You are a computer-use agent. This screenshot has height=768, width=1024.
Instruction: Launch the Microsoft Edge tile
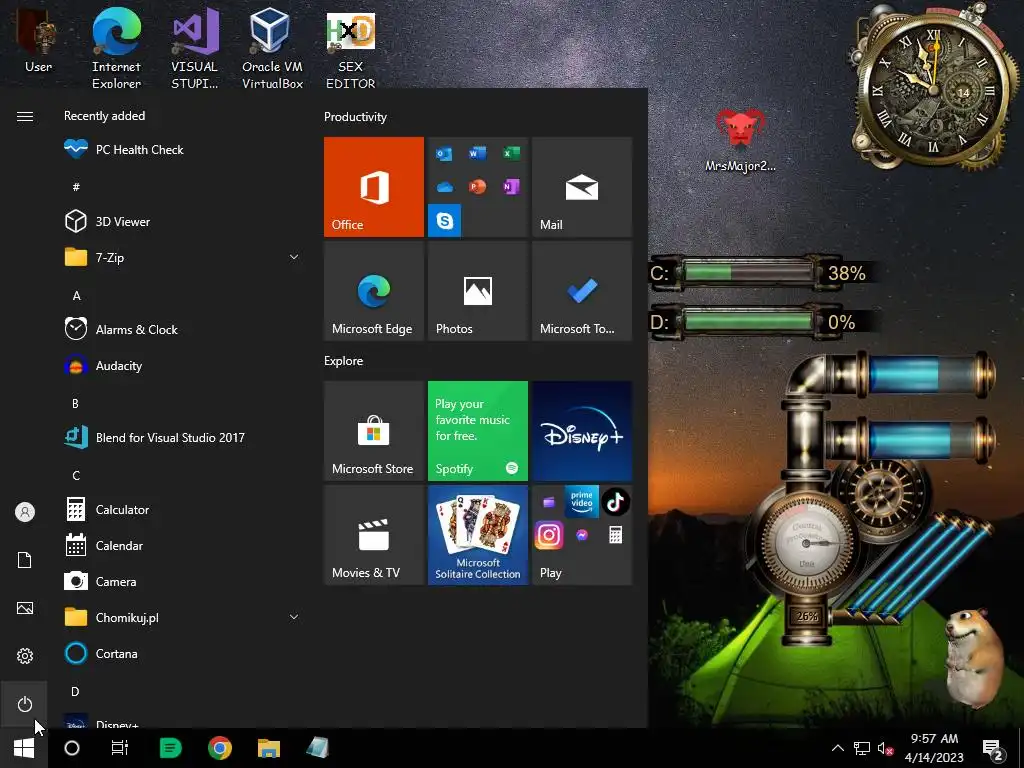click(x=374, y=291)
